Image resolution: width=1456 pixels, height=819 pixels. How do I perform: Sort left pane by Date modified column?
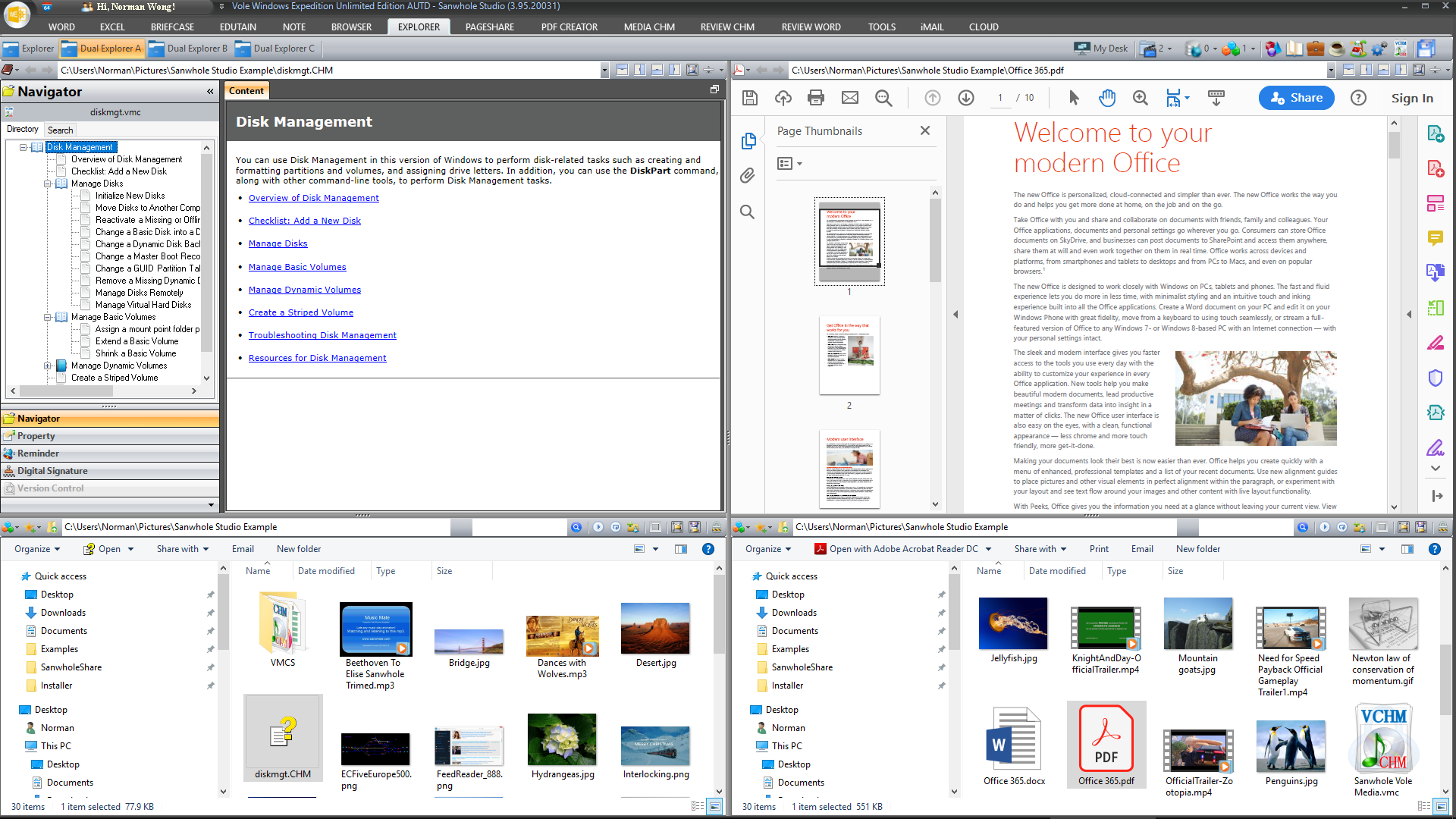(x=326, y=571)
